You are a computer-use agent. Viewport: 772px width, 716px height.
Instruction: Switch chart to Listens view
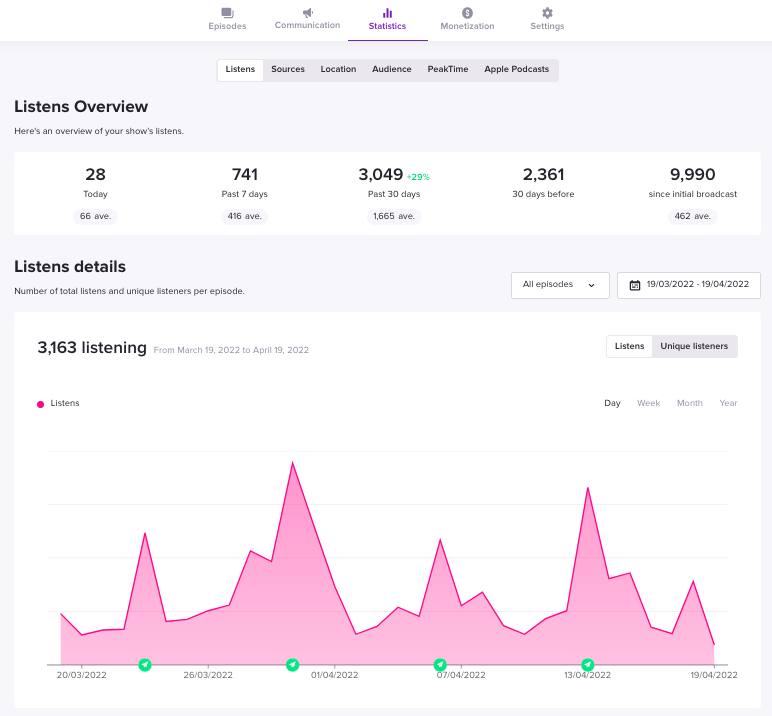tap(629, 346)
